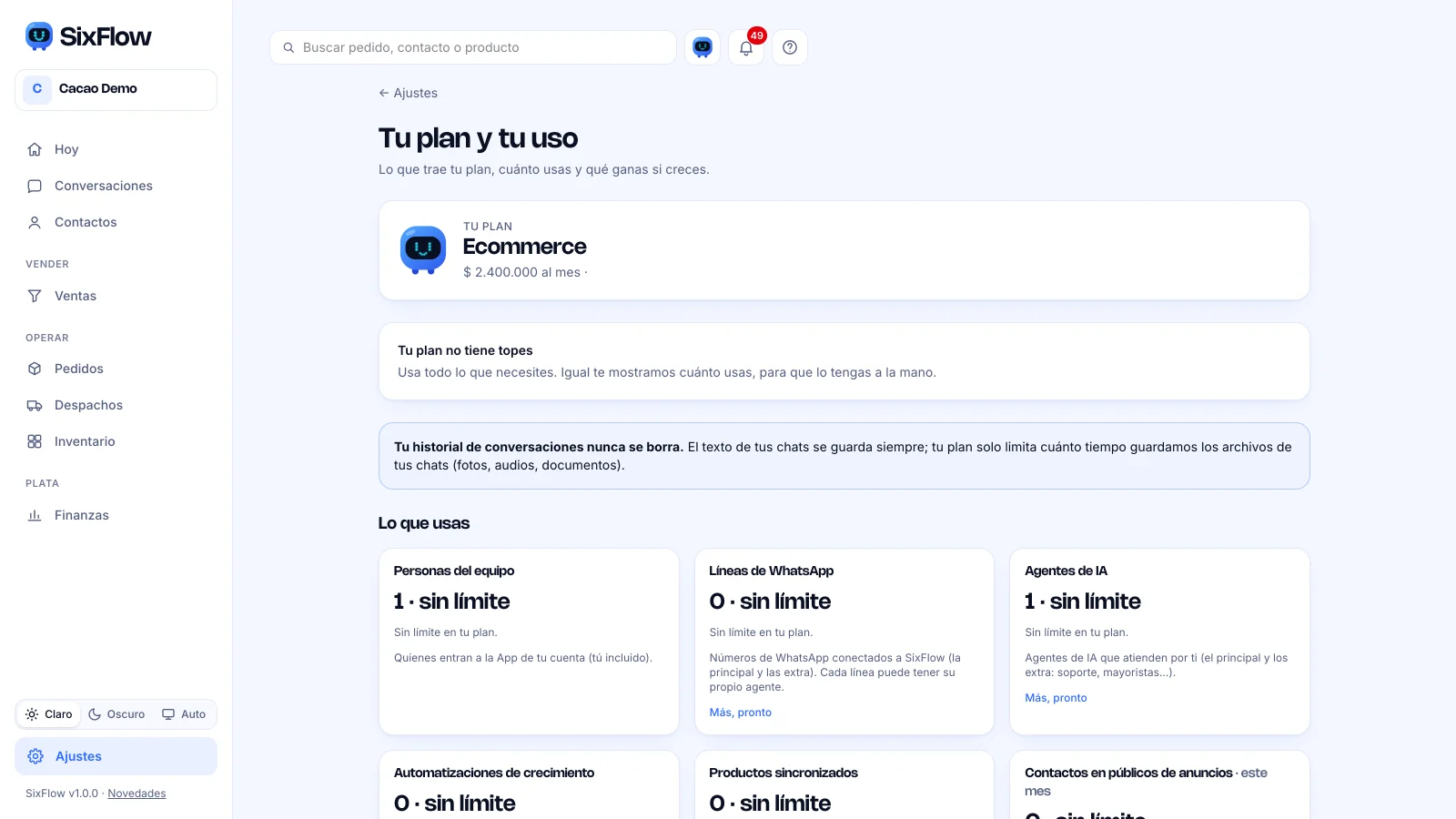This screenshot has height=819, width=1456.
Task: Click the Ajustes gear icon
Action: click(35, 756)
